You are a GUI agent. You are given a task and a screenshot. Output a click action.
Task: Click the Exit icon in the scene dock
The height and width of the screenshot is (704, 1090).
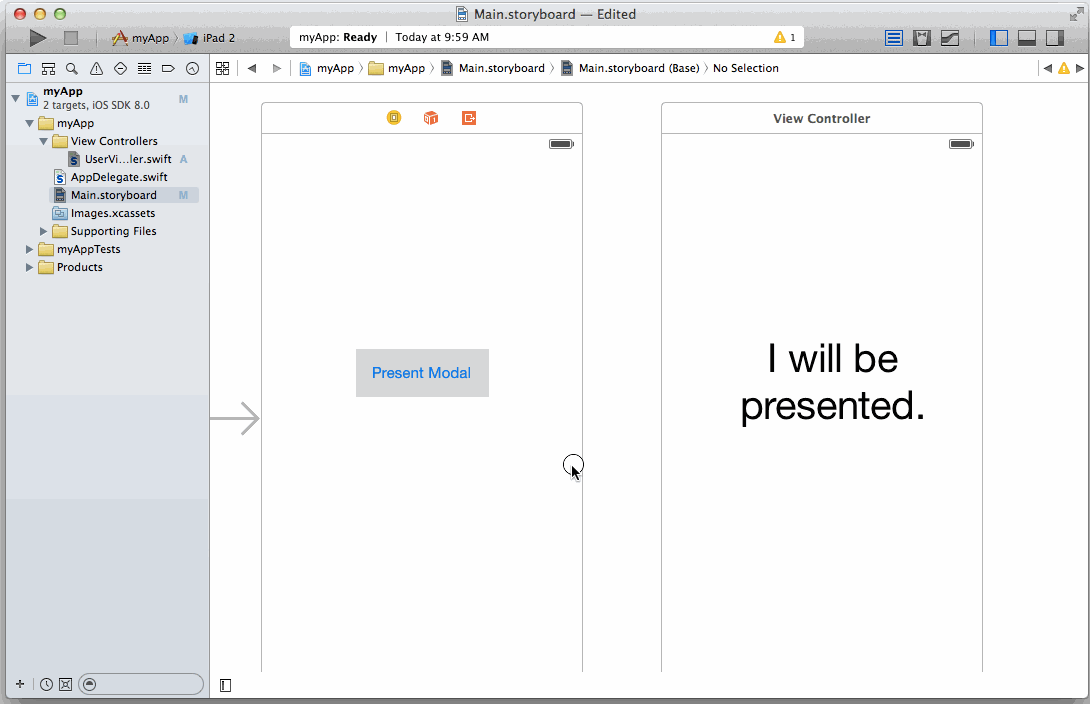point(469,118)
